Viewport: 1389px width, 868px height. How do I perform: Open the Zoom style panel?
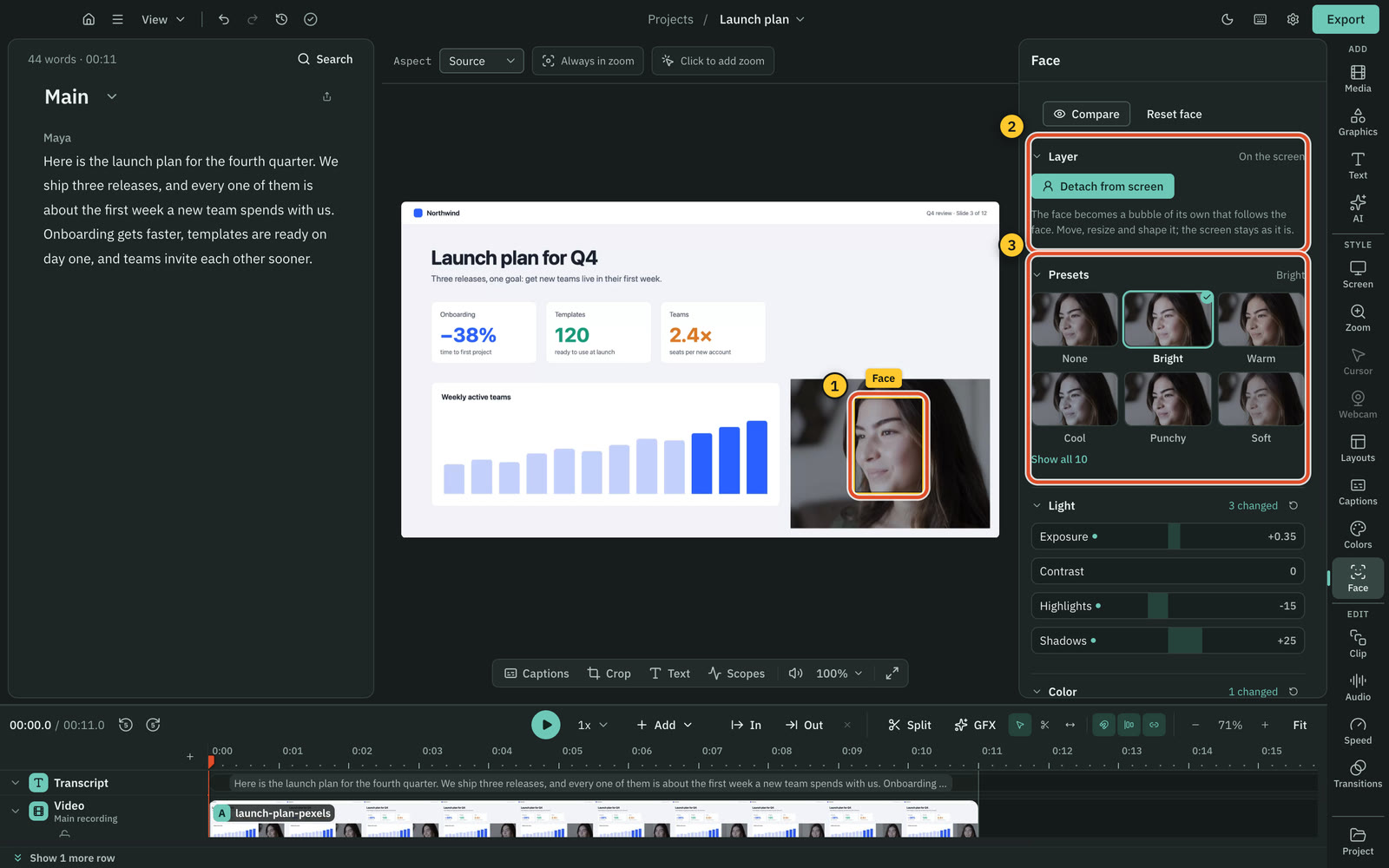[x=1358, y=318]
